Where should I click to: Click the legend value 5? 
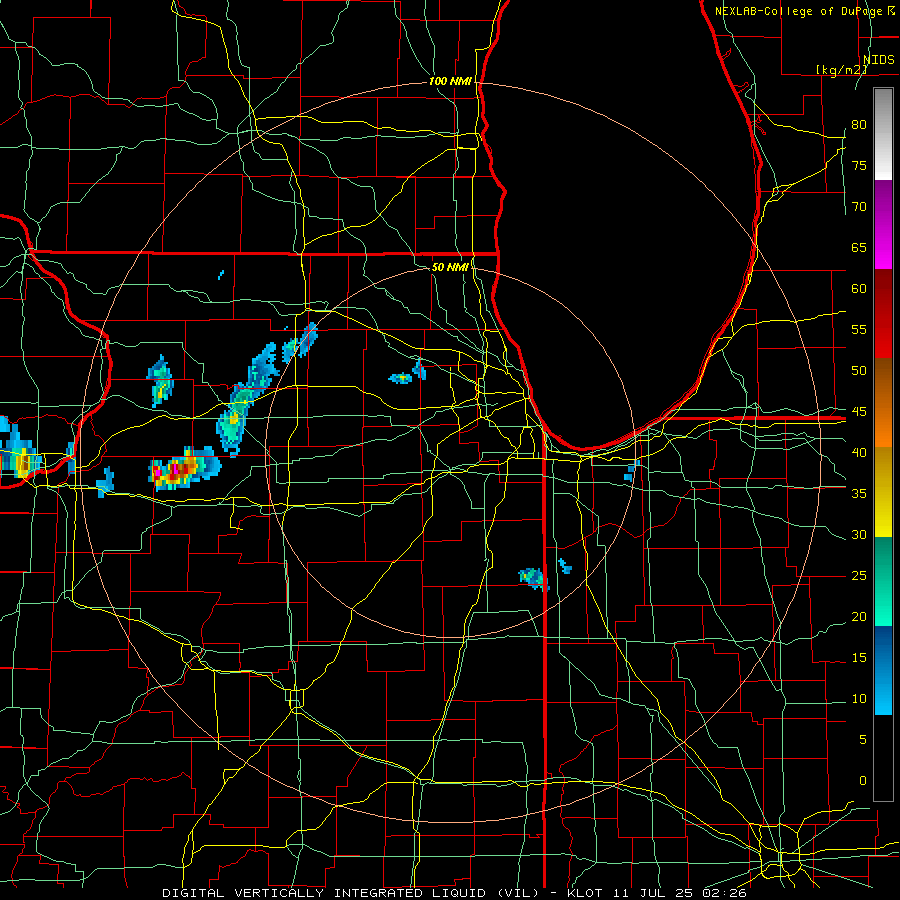[x=862, y=739]
